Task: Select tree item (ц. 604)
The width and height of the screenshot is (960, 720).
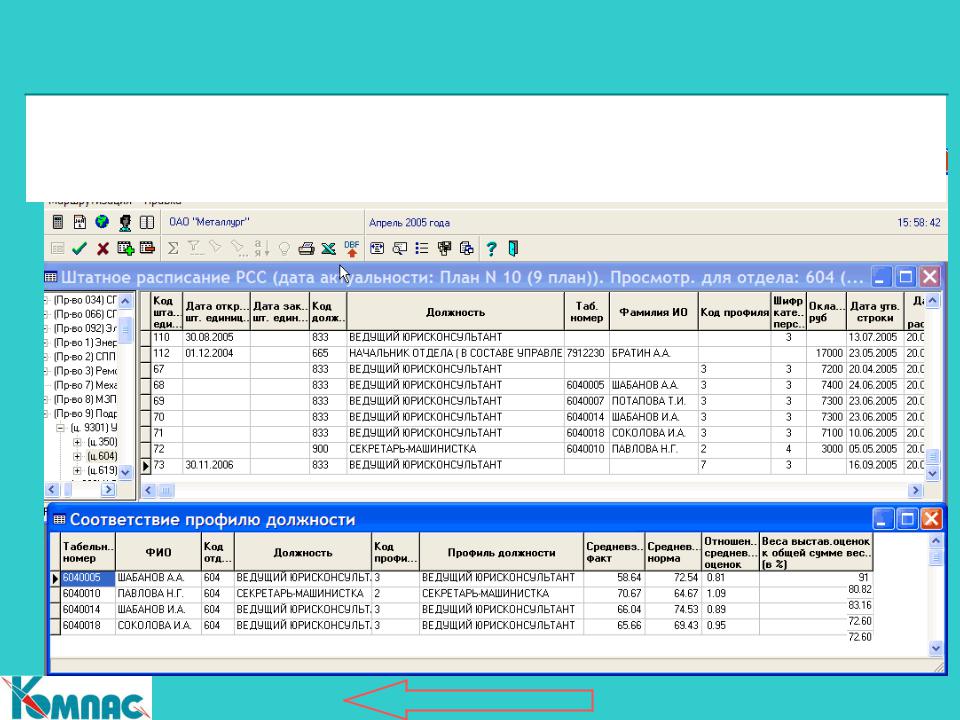Action: [102, 456]
